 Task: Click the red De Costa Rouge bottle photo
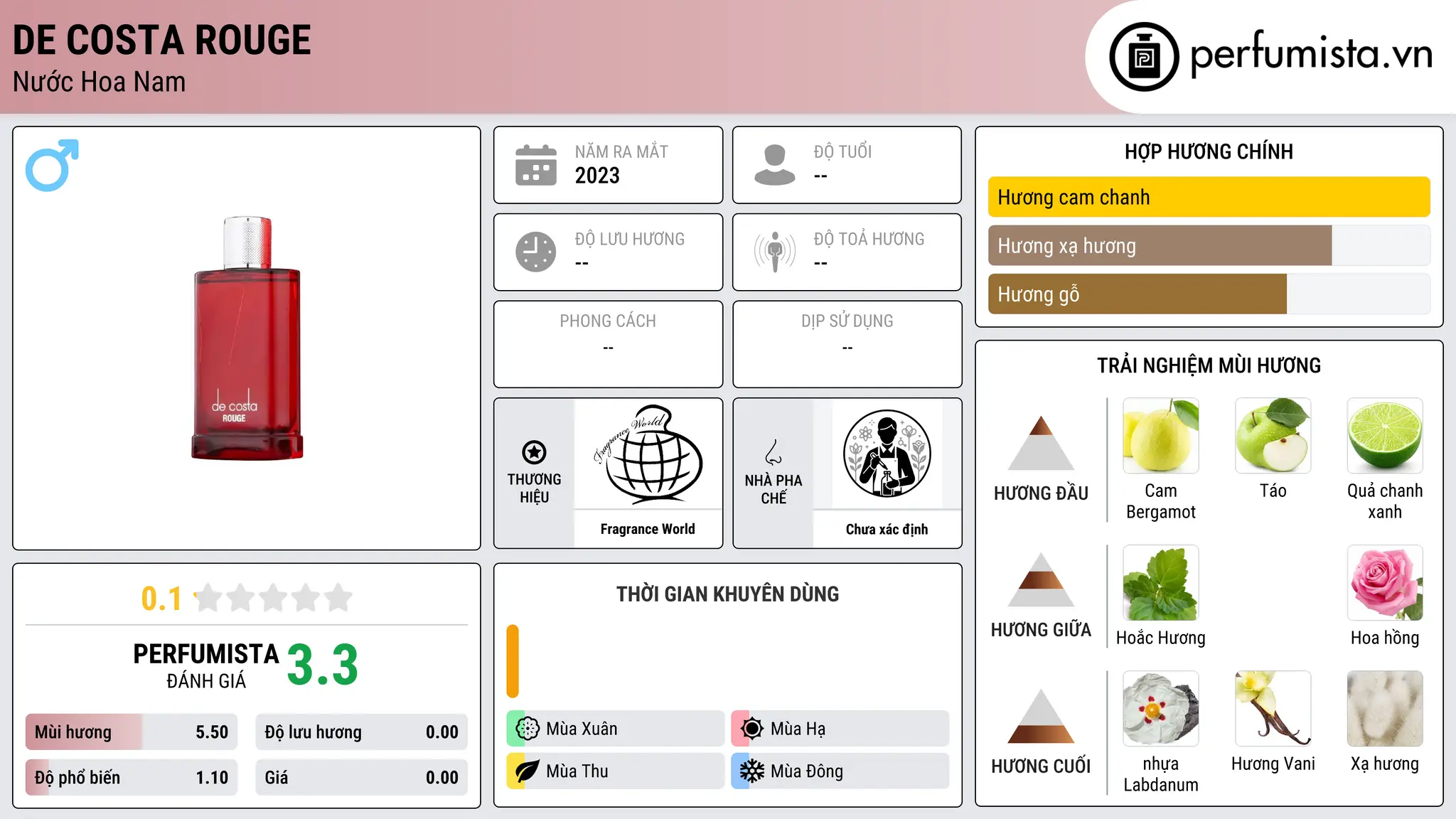[x=247, y=338]
